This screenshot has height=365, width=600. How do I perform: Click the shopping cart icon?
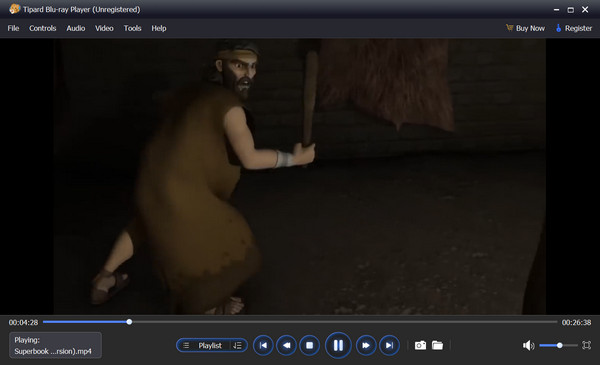click(509, 28)
